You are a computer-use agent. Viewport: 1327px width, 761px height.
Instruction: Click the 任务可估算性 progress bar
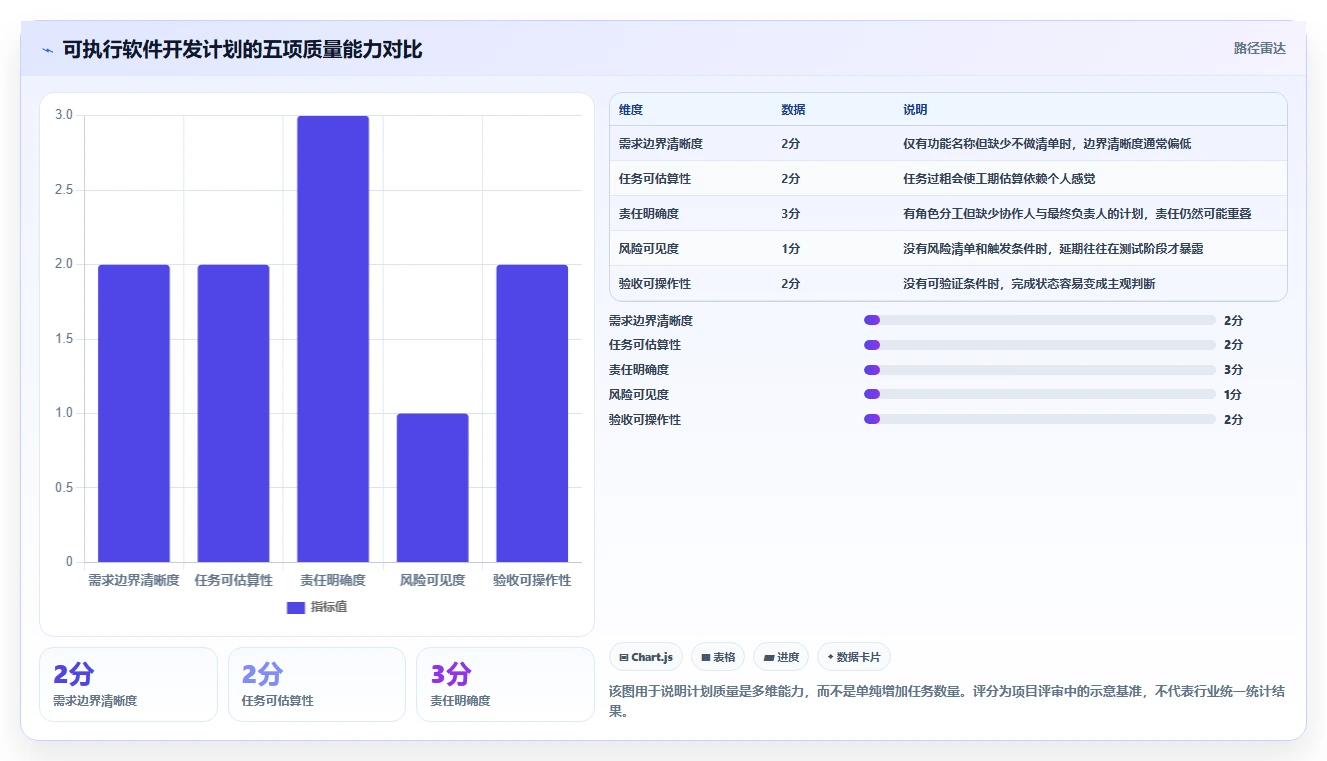(x=1039, y=345)
